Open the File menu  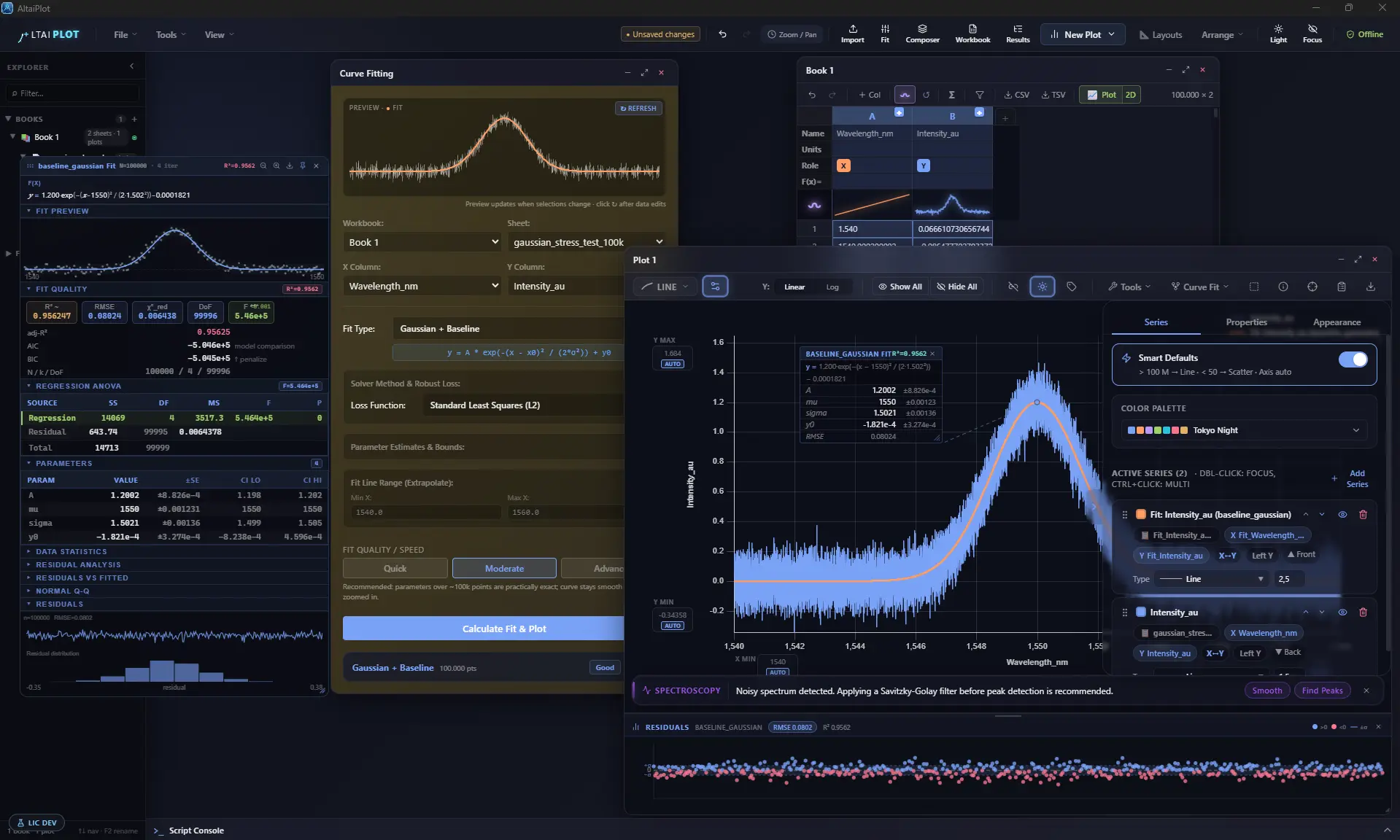pos(125,34)
